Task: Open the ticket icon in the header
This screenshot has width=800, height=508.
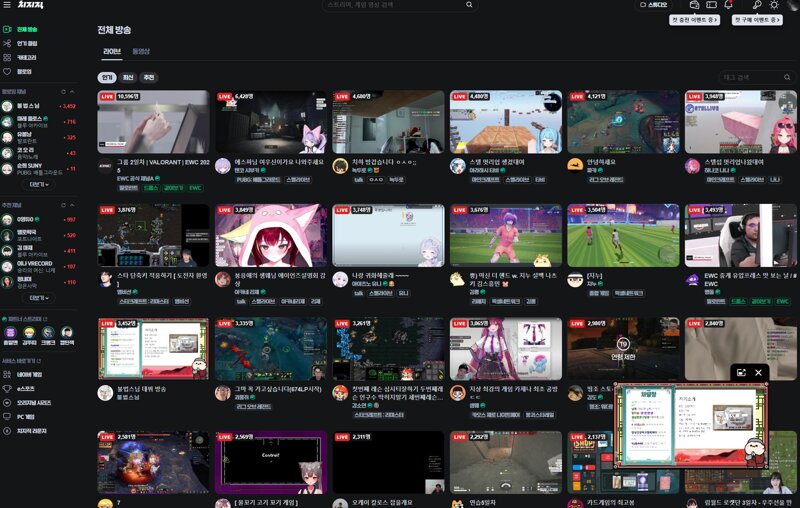Action: pos(711,5)
